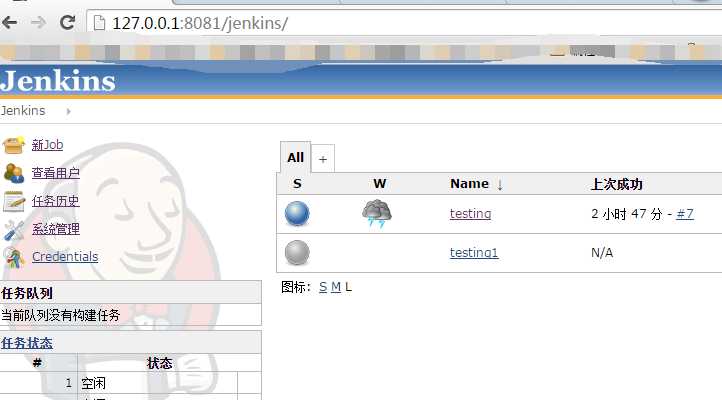Click the Credentials keys icon
722x400 pixels.
[14, 258]
